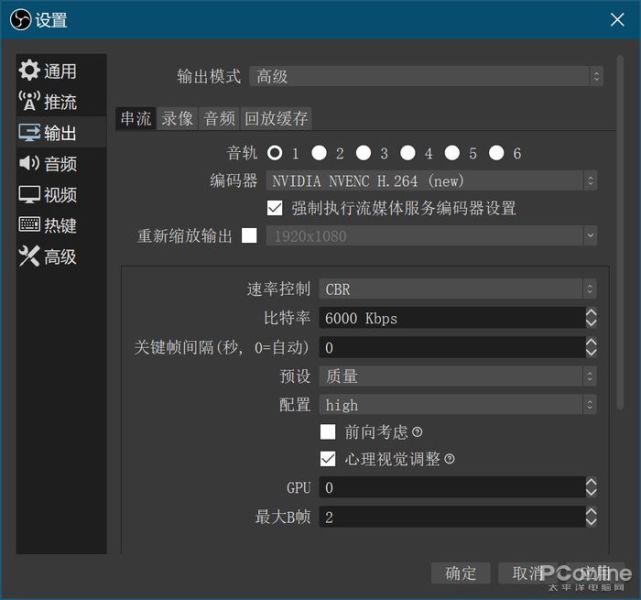Enable the 重新缩放输出 checkbox
Screen dimensions: 641x600
[x=249, y=235]
